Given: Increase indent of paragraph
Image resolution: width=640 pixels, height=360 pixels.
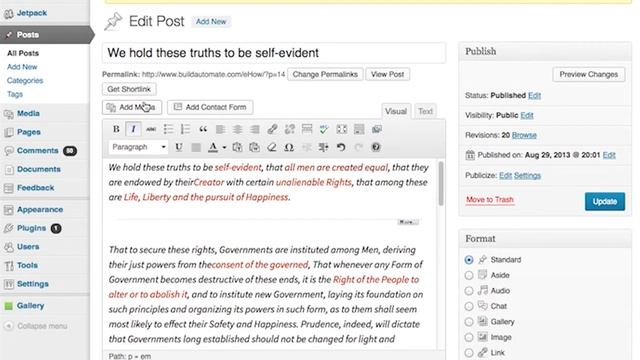Looking at the screenshot, I should coord(324,147).
